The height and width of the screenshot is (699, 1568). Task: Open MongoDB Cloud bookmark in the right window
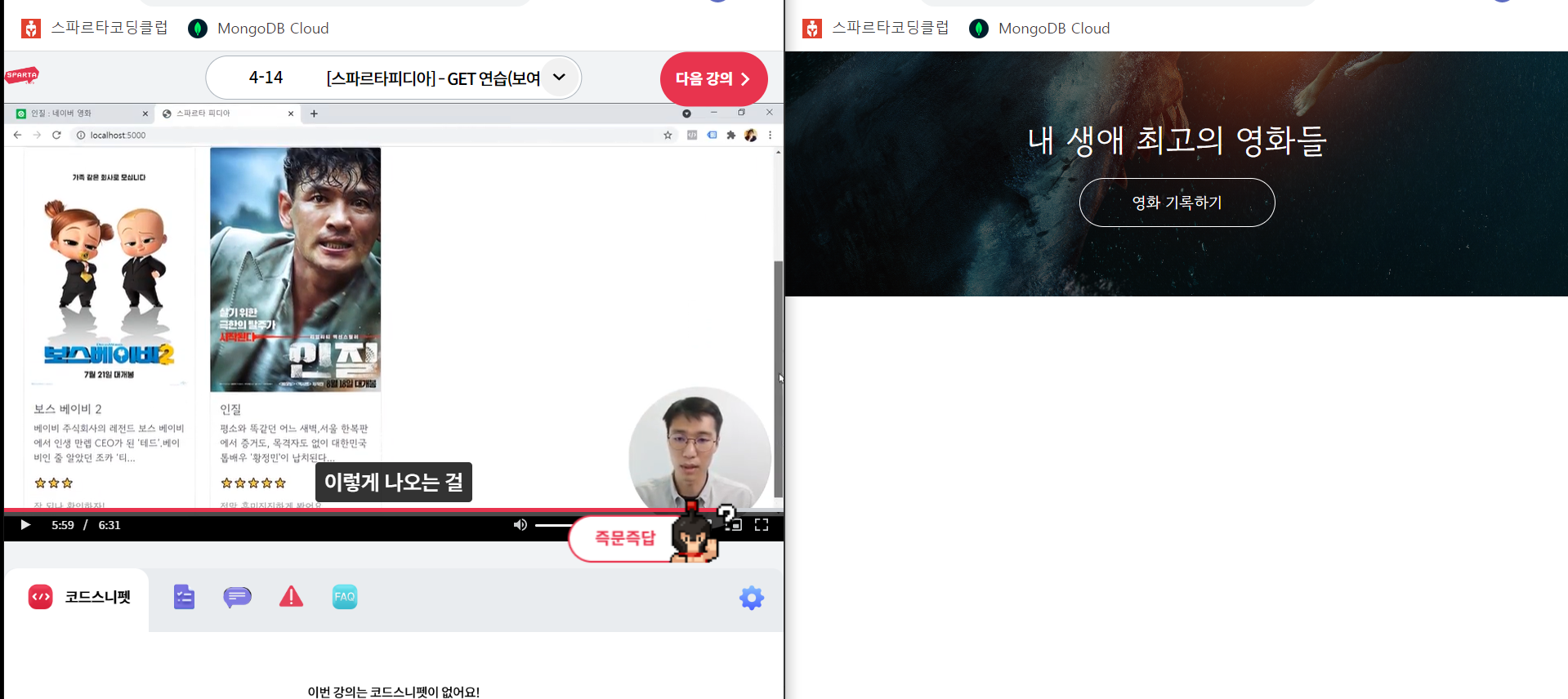coord(1039,29)
